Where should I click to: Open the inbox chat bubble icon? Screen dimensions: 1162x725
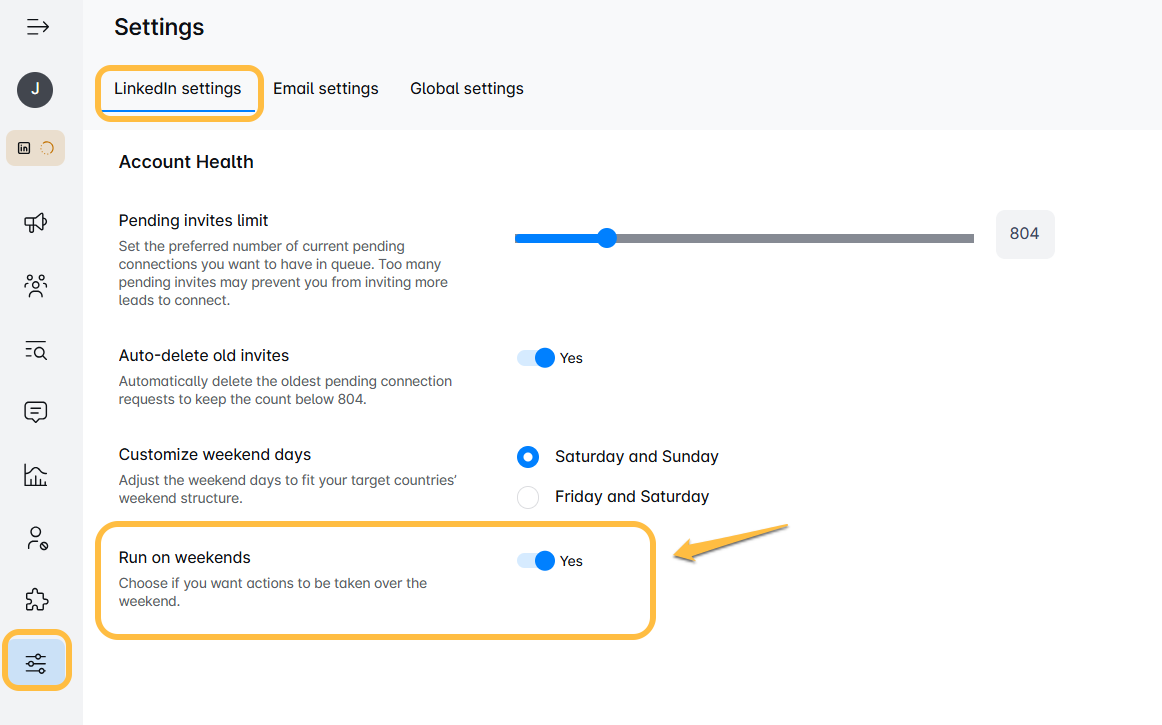(36, 412)
